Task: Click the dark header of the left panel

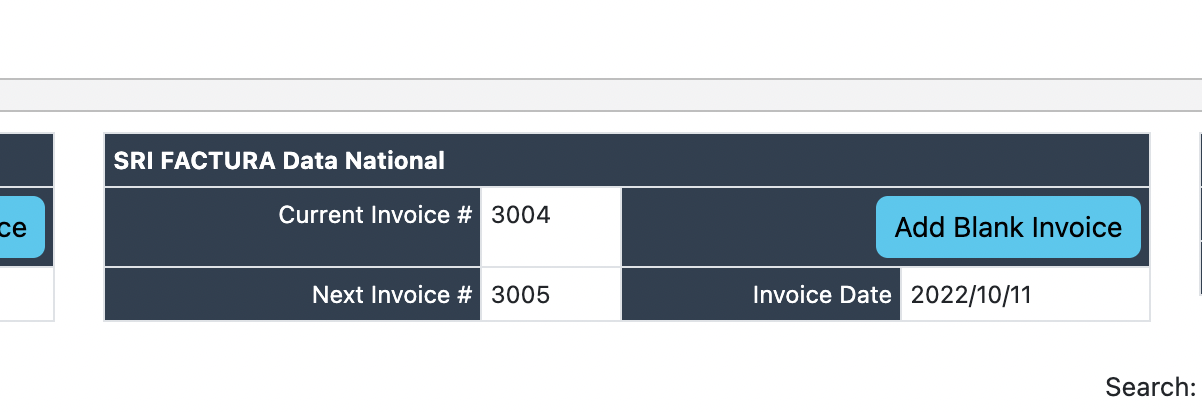Action: (26, 160)
